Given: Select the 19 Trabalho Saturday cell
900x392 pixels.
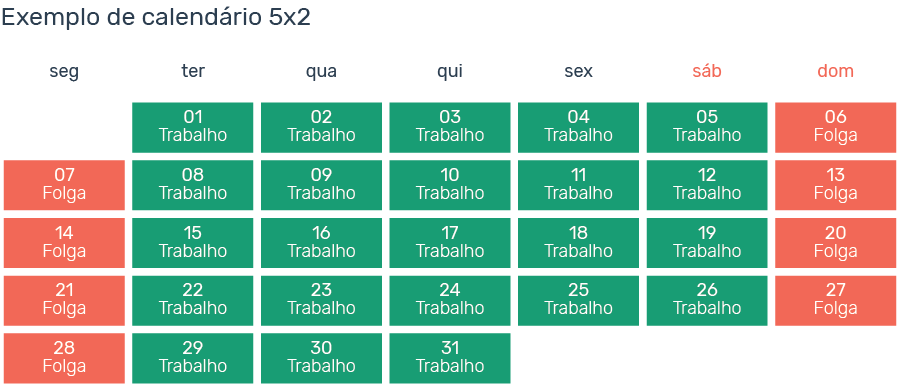Looking at the screenshot, I should [x=707, y=243].
